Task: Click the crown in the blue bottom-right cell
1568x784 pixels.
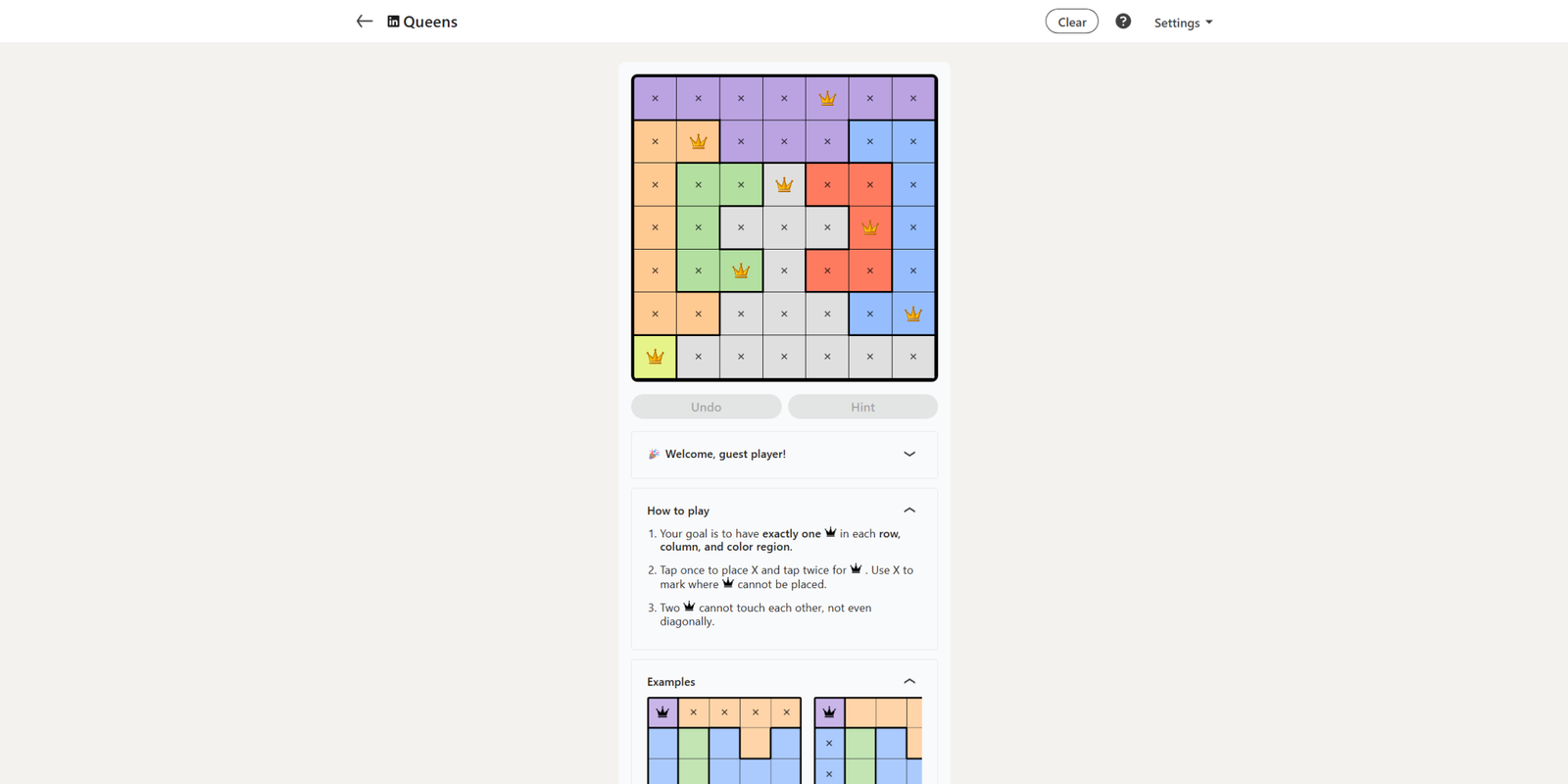Action: 913,314
